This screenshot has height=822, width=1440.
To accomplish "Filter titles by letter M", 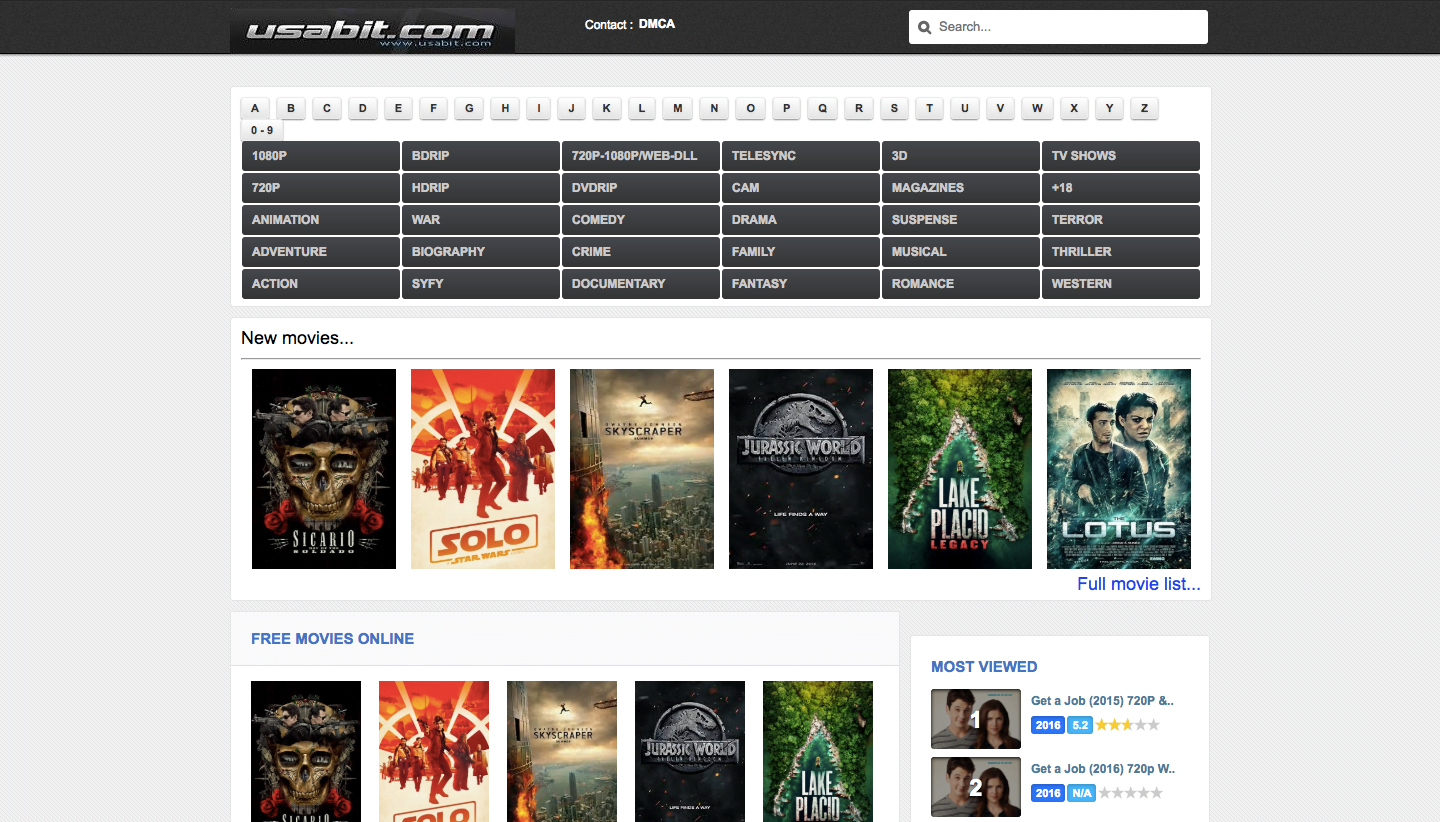I will [x=677, y=108].
